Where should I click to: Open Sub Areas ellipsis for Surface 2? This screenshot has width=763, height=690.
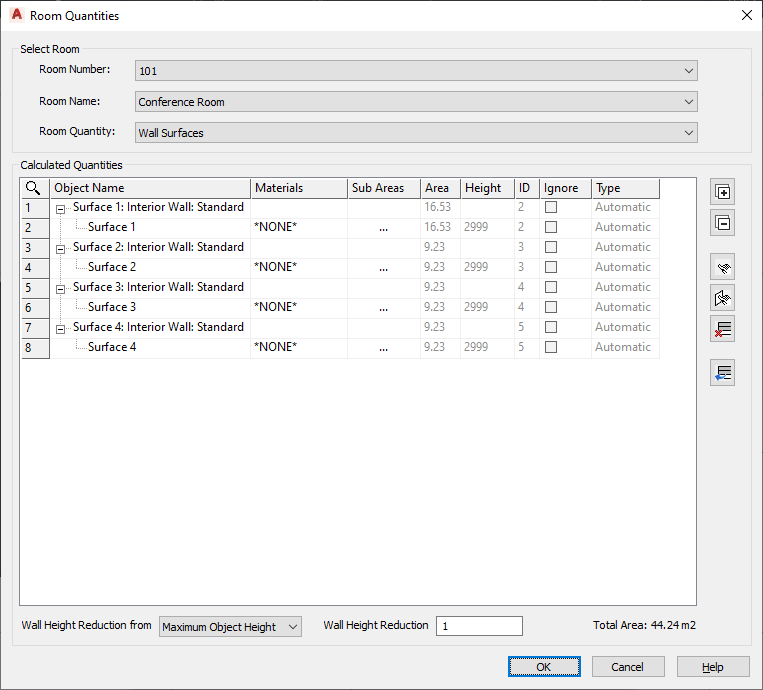pos(384,267)
